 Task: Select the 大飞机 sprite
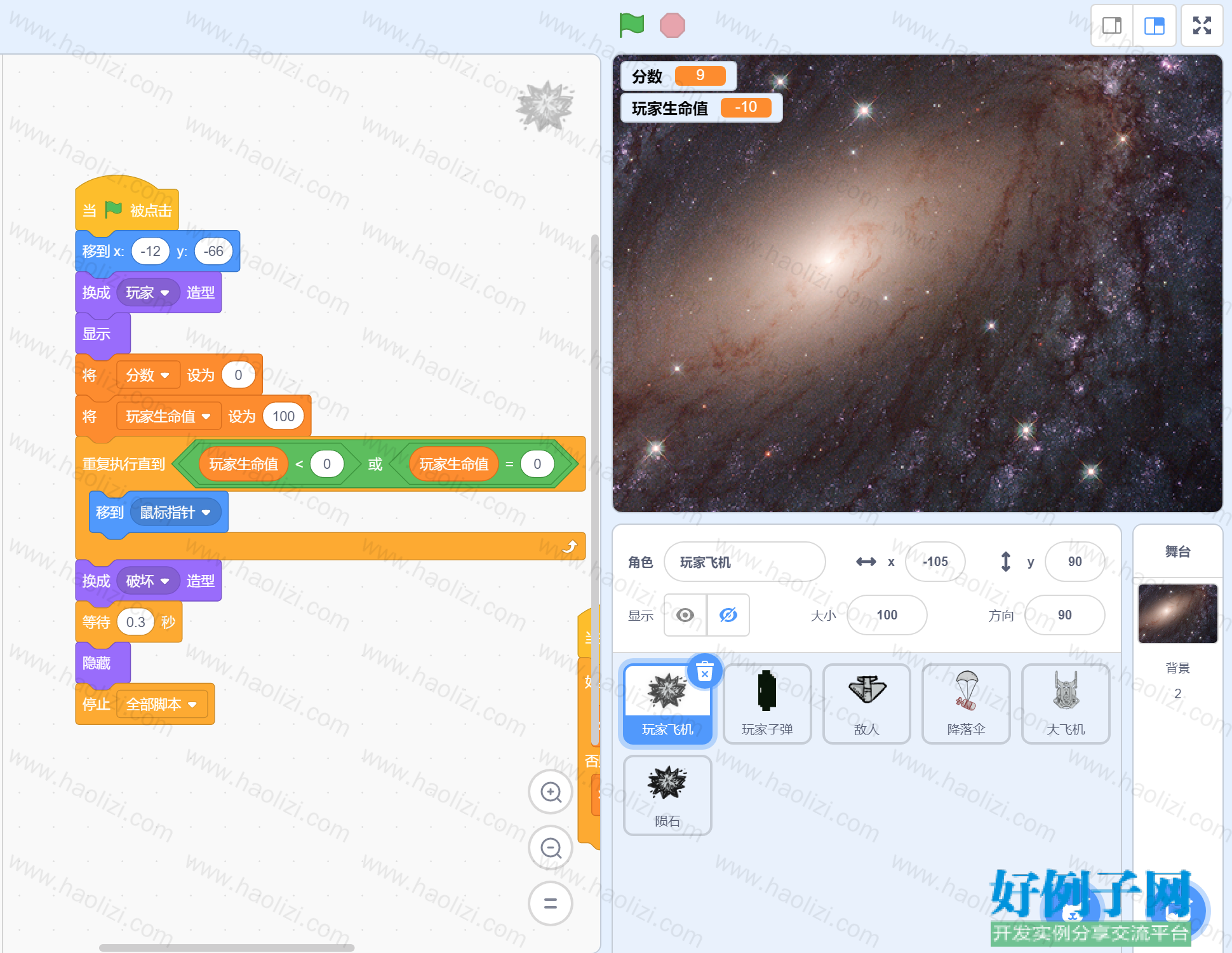pos(1066,704)
